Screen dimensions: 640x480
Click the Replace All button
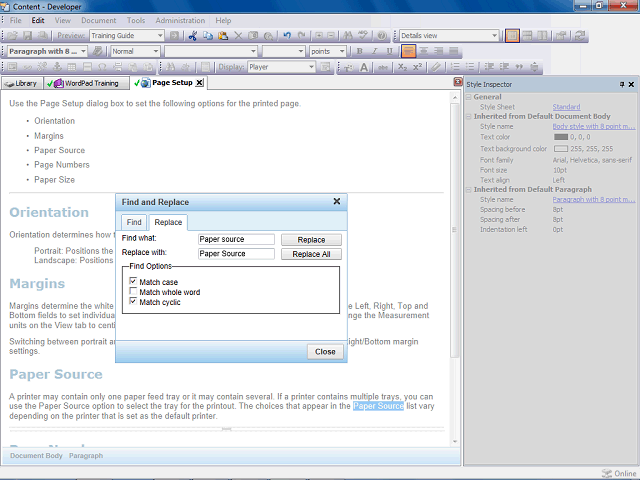tap(311, 254)
